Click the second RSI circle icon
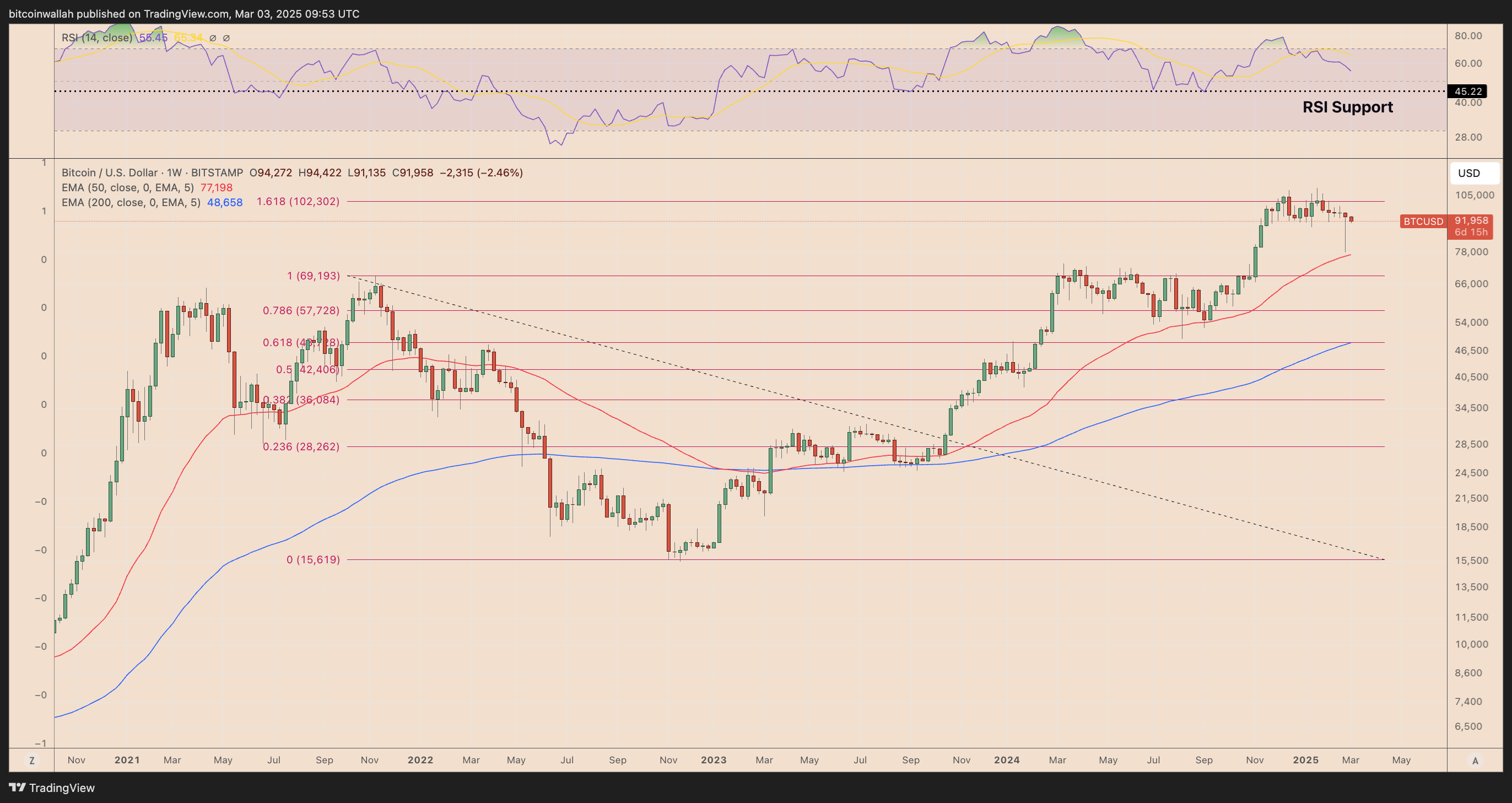This screenshot has height=803, width=1512. pos(226,38)
